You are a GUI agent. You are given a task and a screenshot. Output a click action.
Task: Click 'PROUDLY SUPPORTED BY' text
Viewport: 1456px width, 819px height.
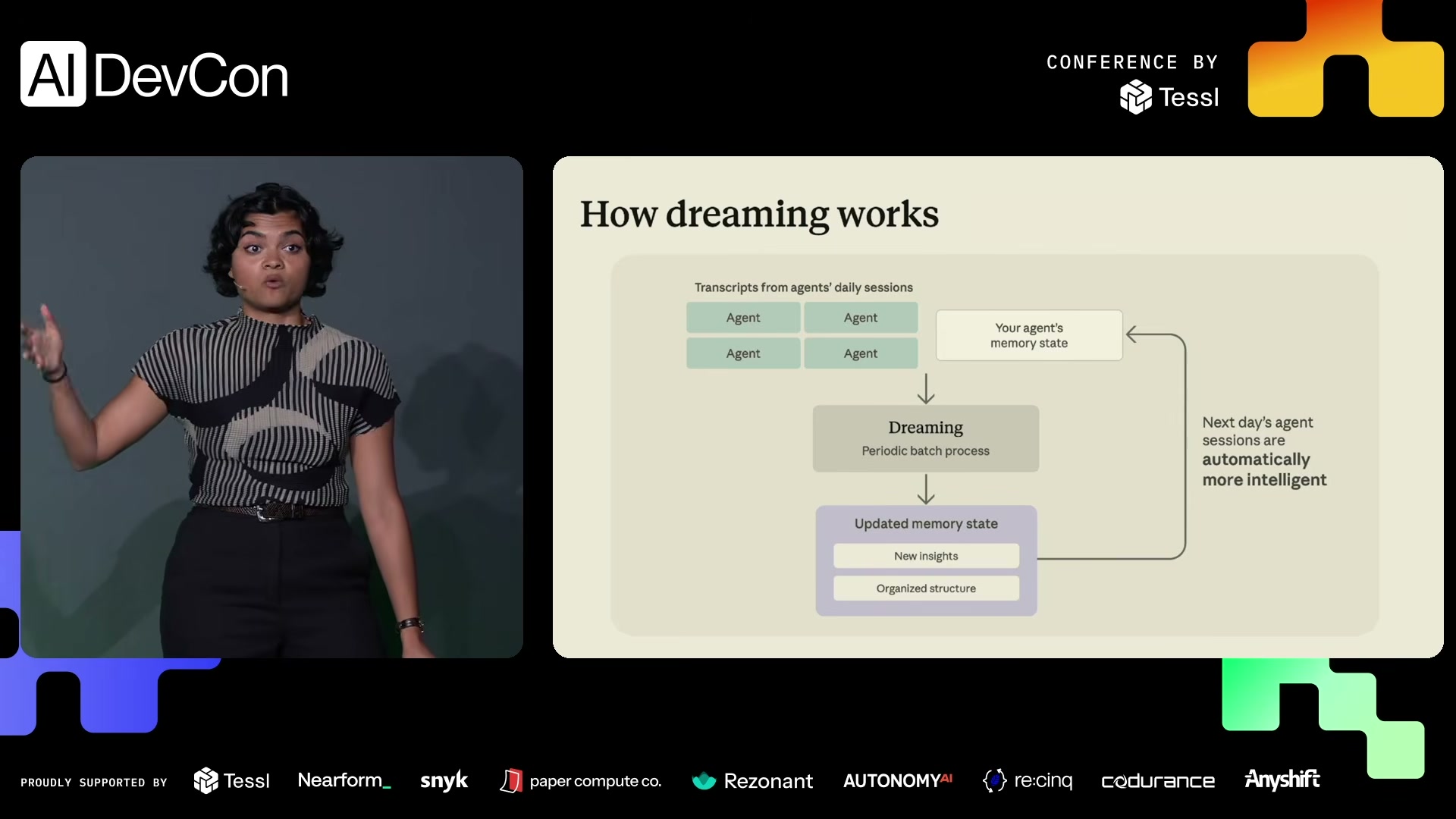94,783
